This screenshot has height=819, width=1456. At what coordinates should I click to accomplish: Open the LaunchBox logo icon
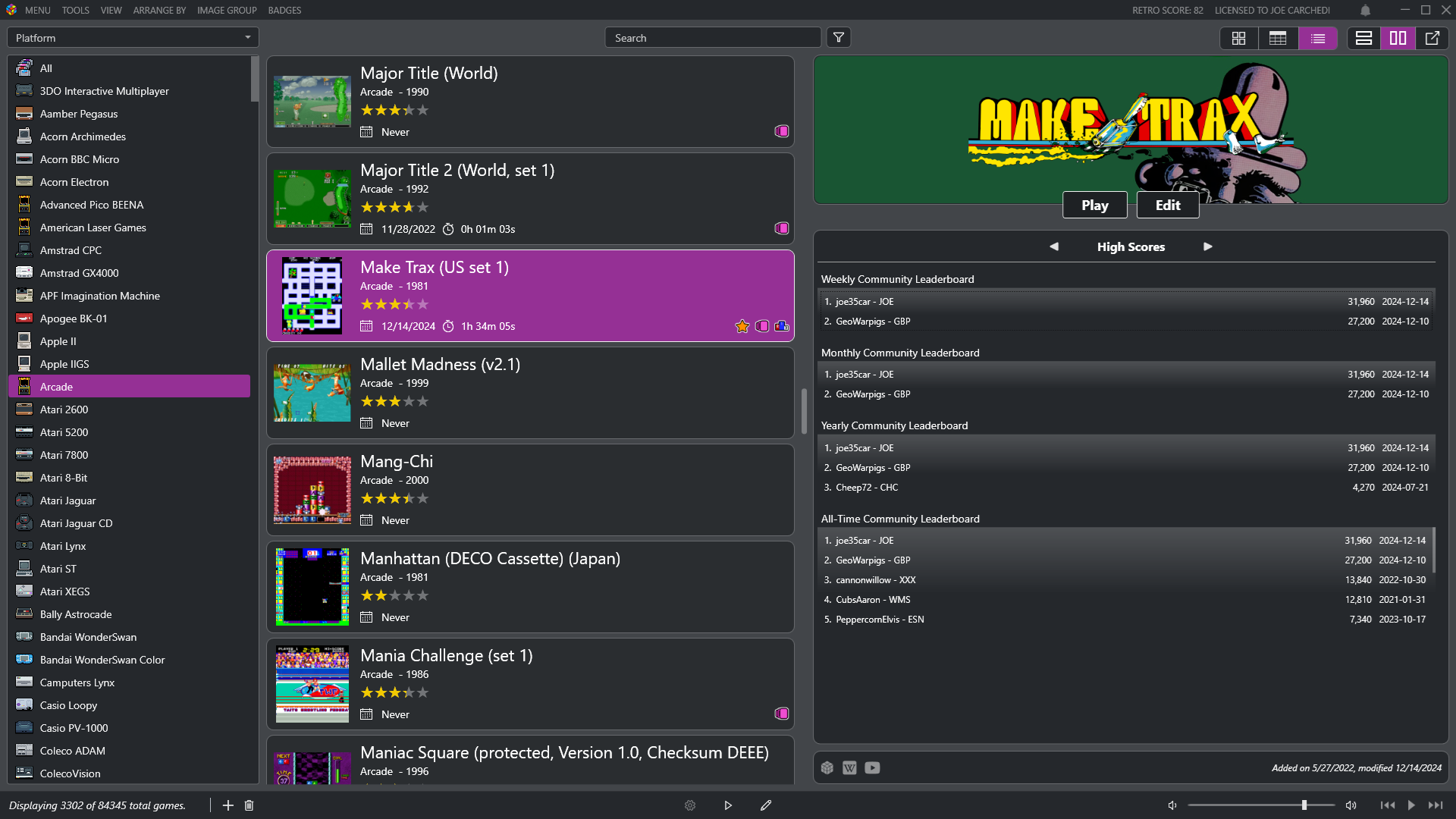[11, 10]
